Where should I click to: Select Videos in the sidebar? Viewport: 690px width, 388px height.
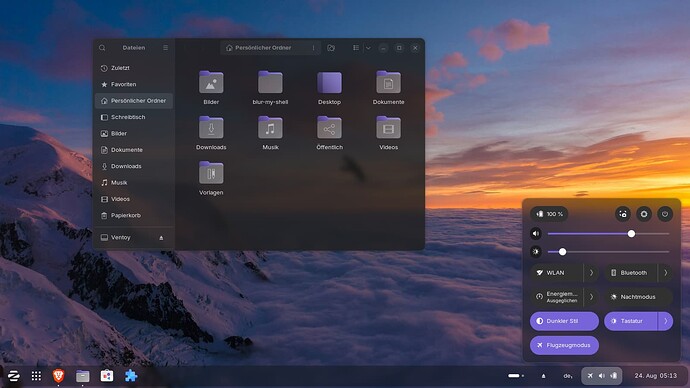point(134,199)
